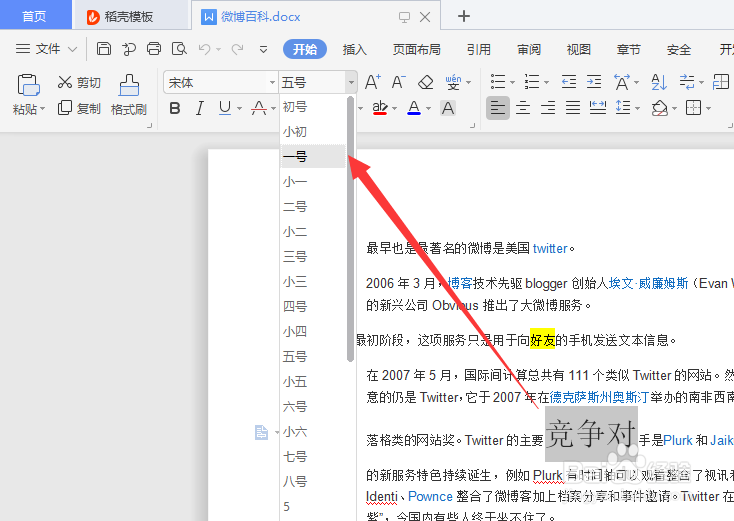Click the paragraph shading bucket icon
Image resolution: width=734 pixels, height=521 pixels.
(660, 108)
